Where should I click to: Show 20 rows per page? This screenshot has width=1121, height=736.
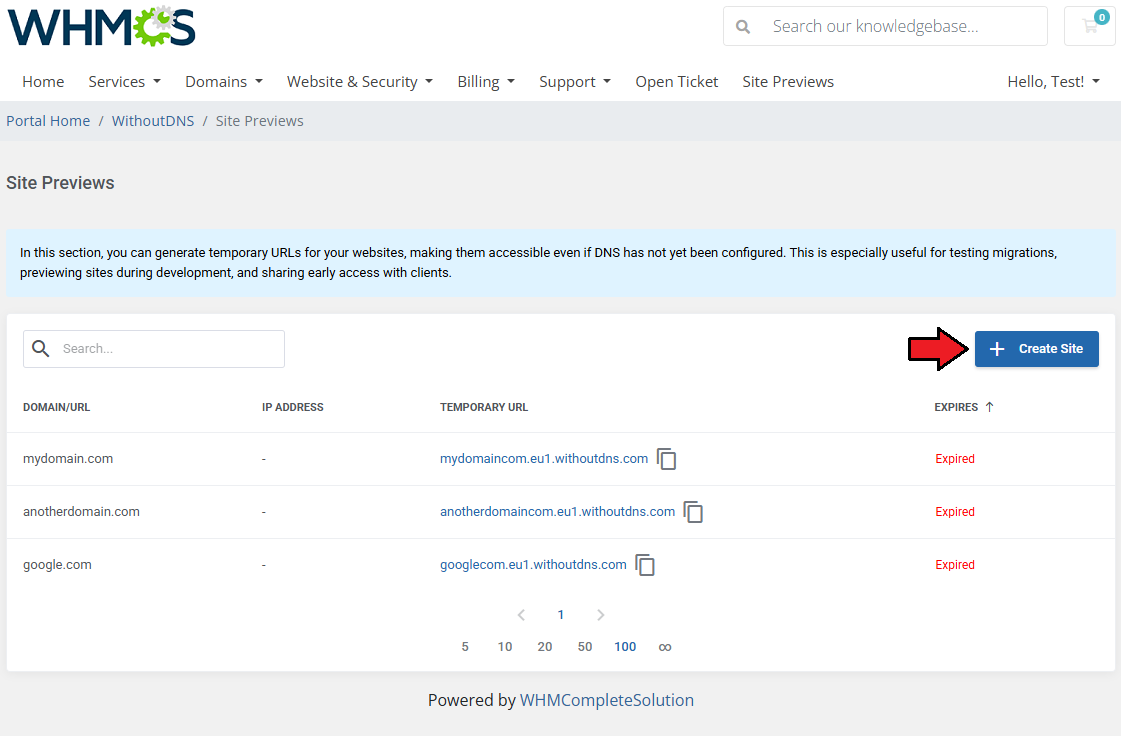coord(545,647)
